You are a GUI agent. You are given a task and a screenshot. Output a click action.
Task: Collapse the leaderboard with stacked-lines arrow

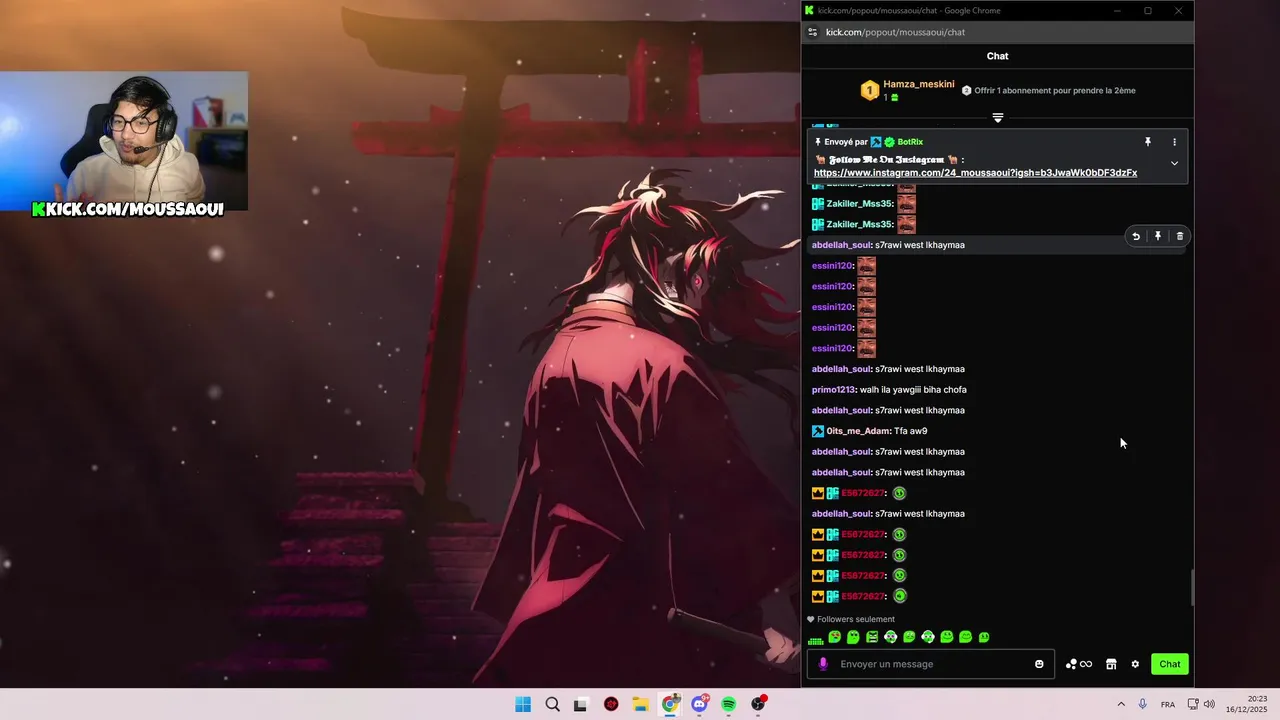click(x=997, y=118)
